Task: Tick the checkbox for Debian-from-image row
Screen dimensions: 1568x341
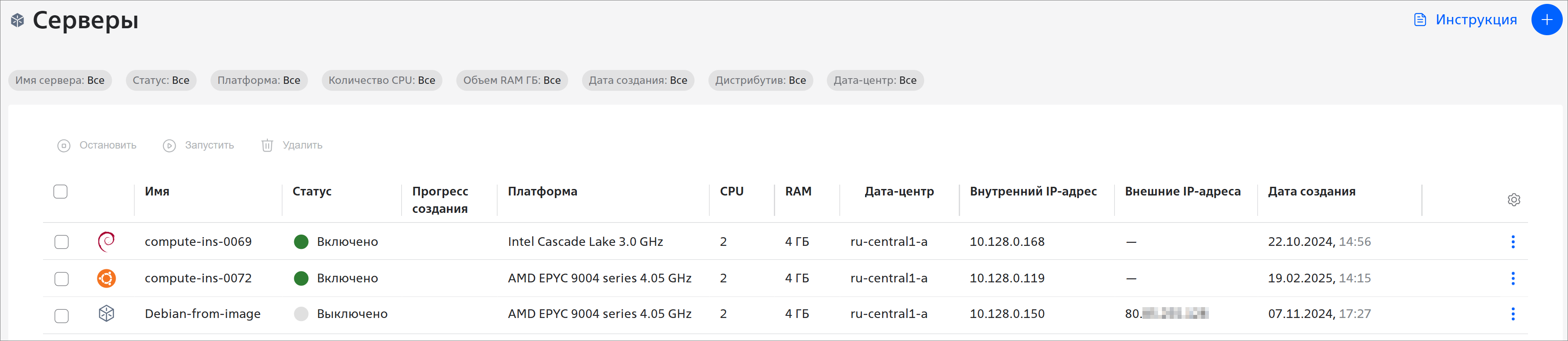Action: coord(61,315)
